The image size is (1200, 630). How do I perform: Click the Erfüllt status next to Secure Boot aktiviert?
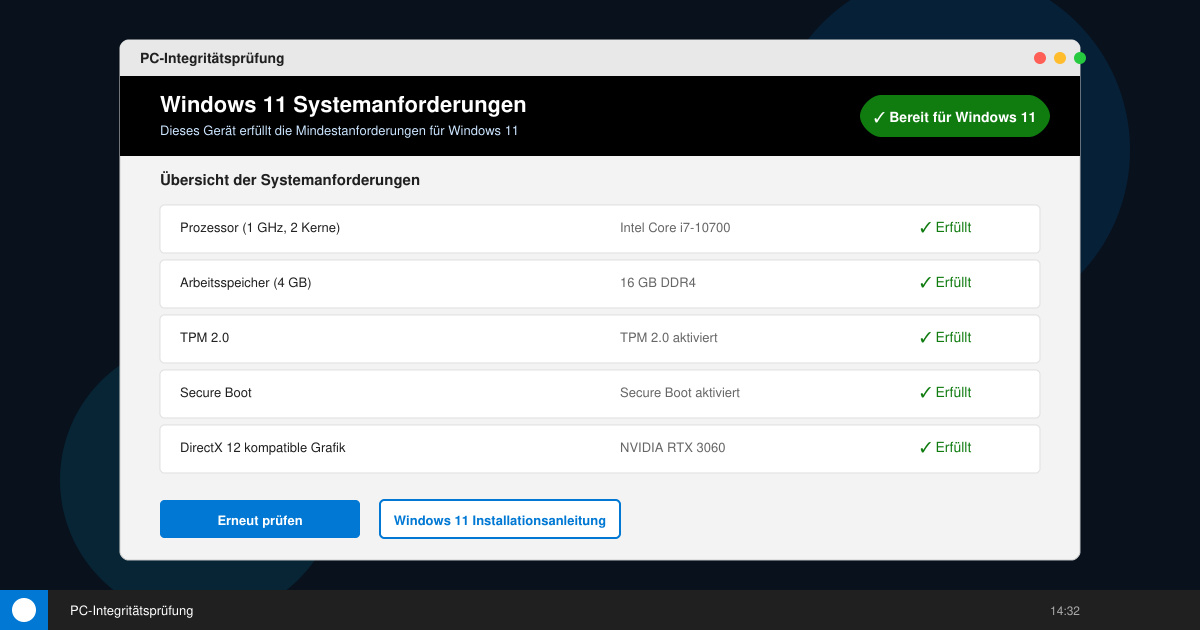pyautogui.click(x=945, y=393)
